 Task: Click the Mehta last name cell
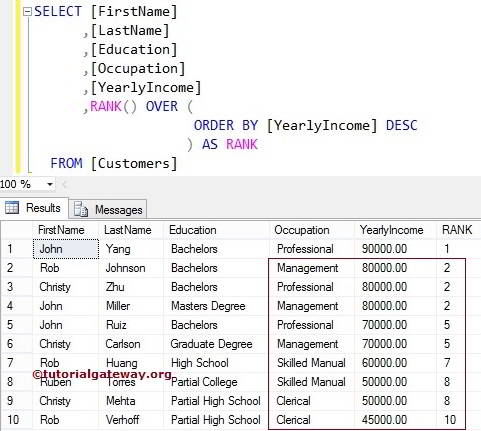[x=131, y=401]
